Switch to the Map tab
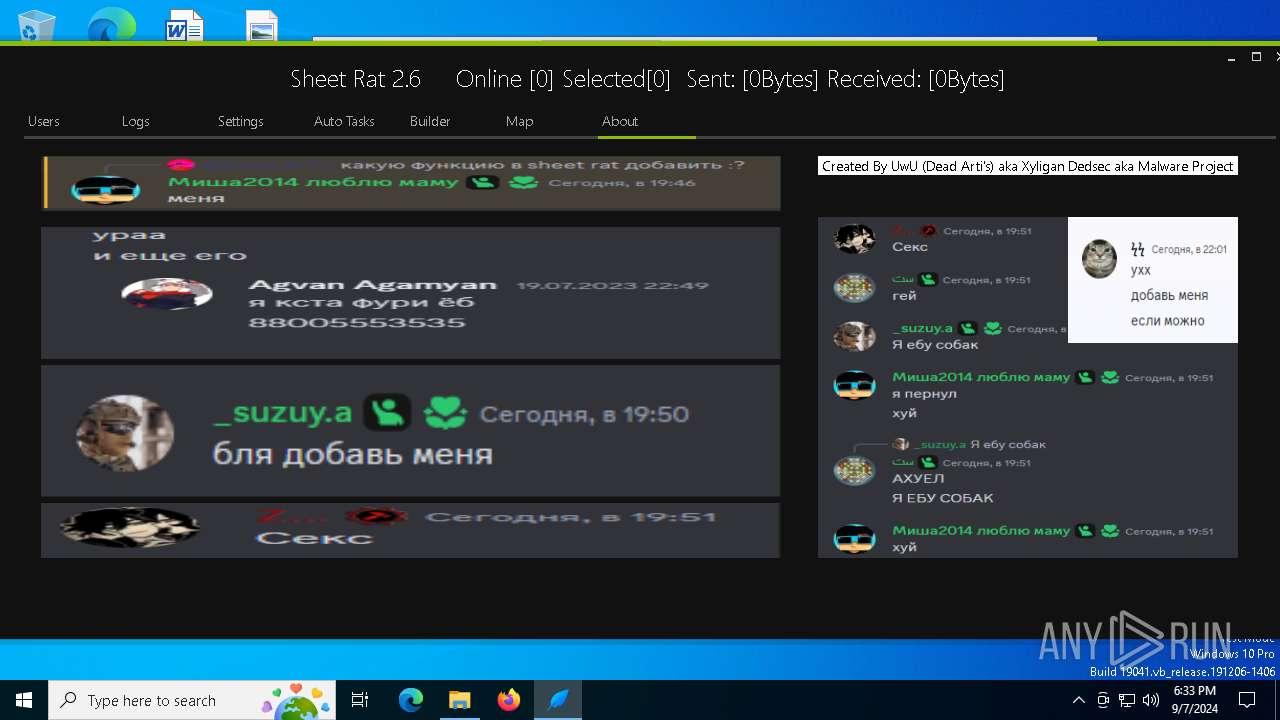 [x=520, y=121]
